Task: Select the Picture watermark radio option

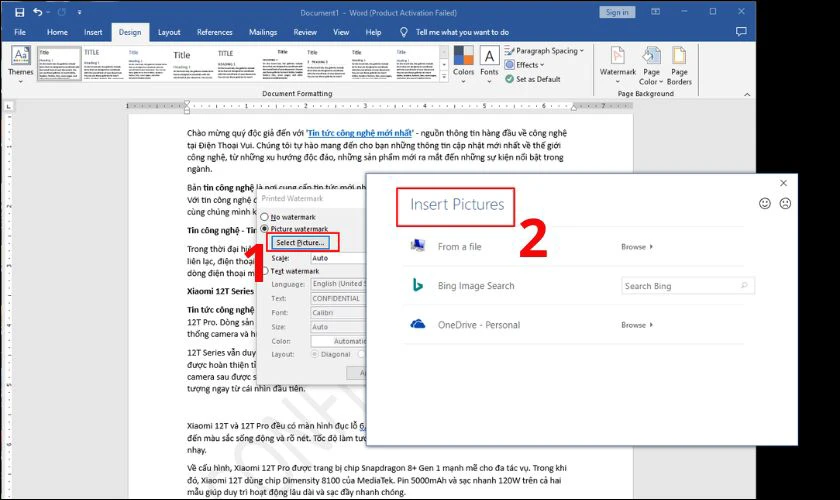Action: pos(265,229)
